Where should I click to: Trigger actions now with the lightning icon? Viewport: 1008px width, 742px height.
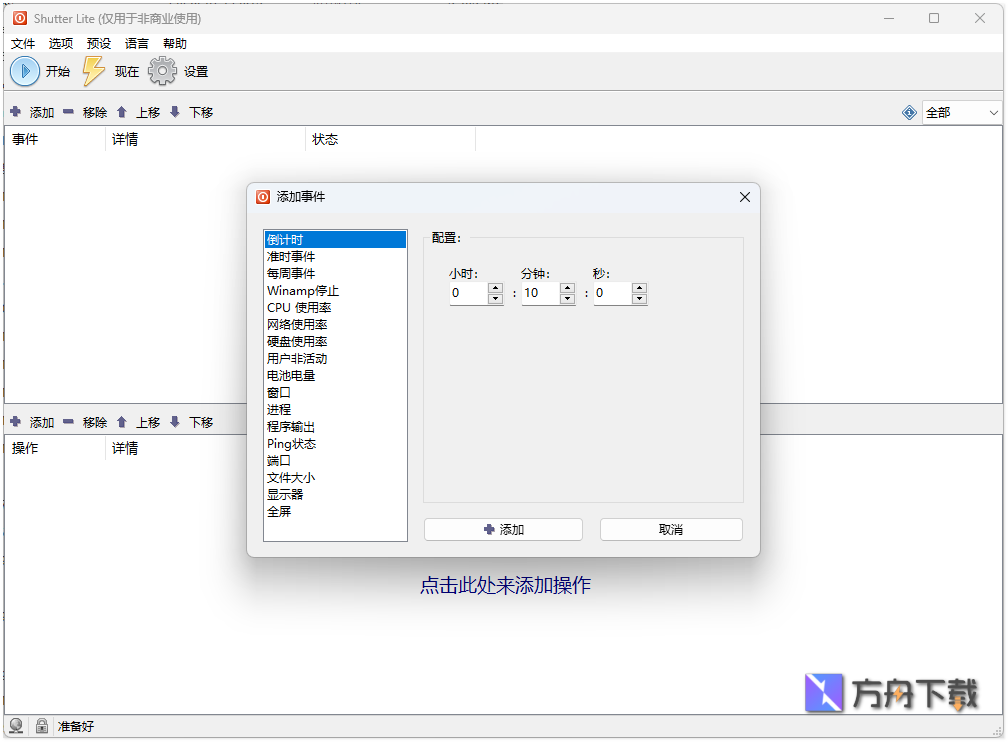click(x=93, y=70)
